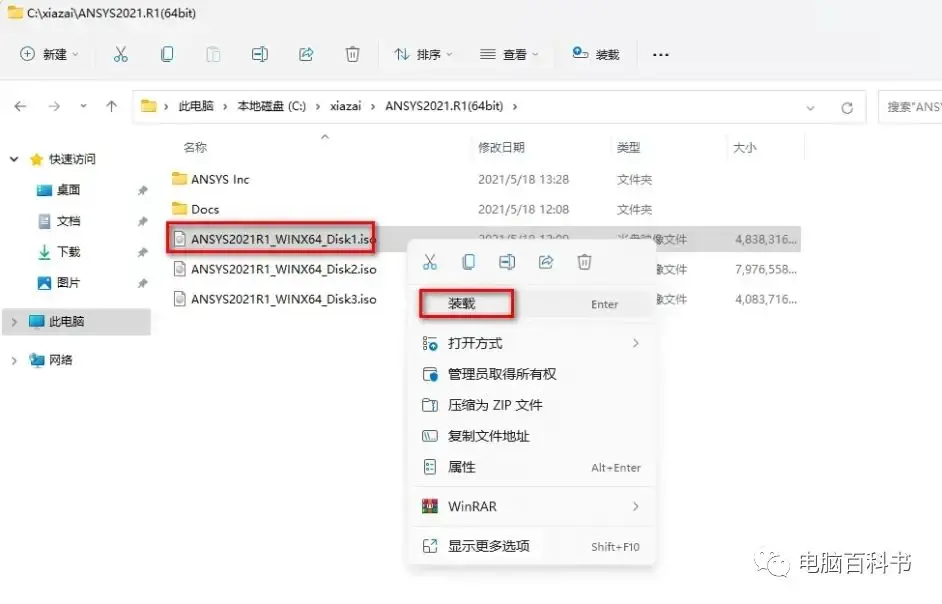The image size is (942, 604).
Task: Sort by the 修改日期 column header
Action: 502,148
